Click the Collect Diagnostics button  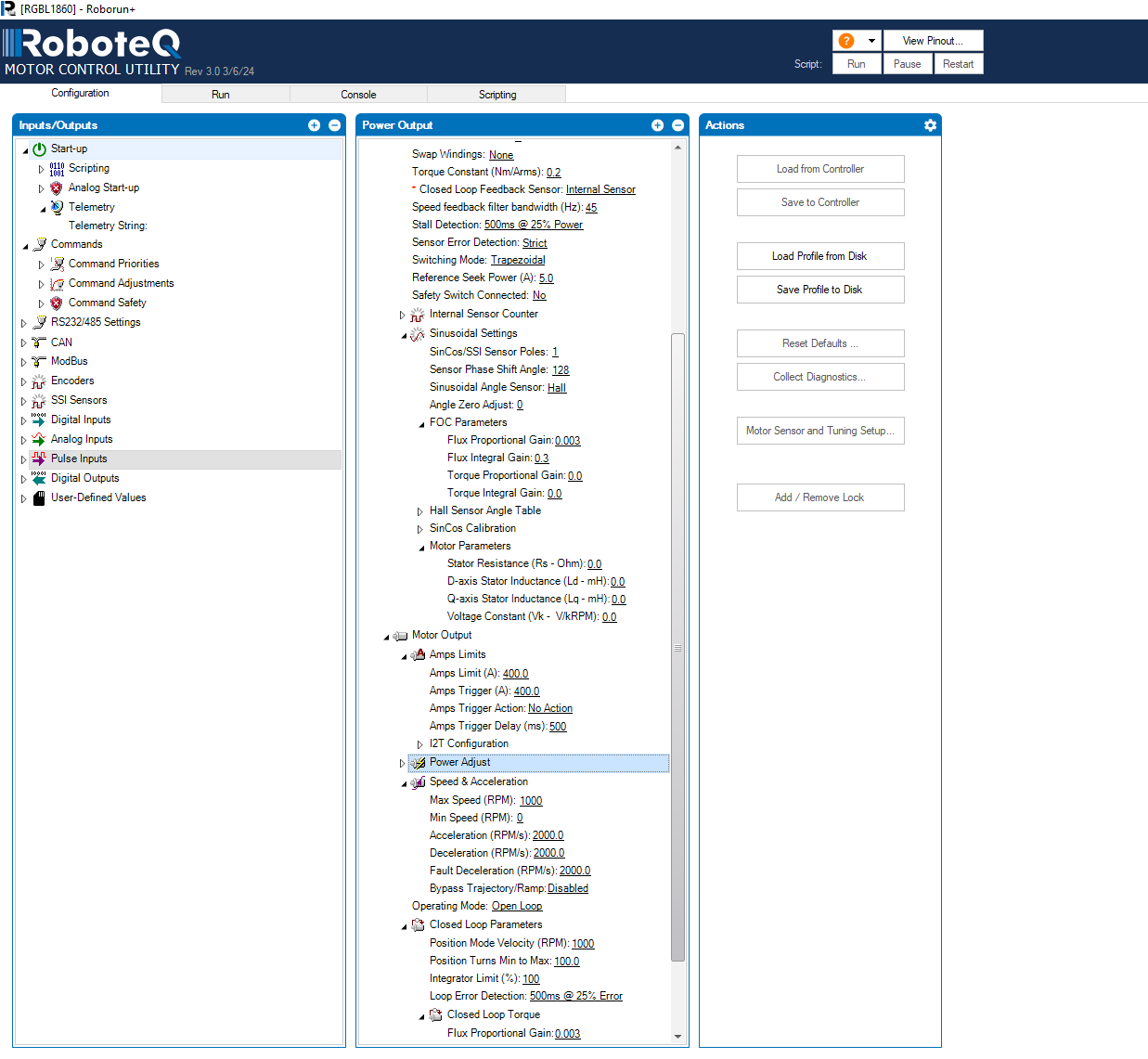coord(820,377)
